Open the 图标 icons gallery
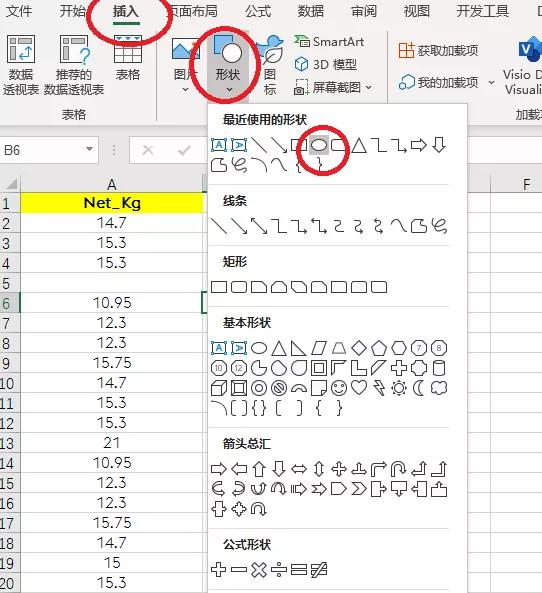 270,65
